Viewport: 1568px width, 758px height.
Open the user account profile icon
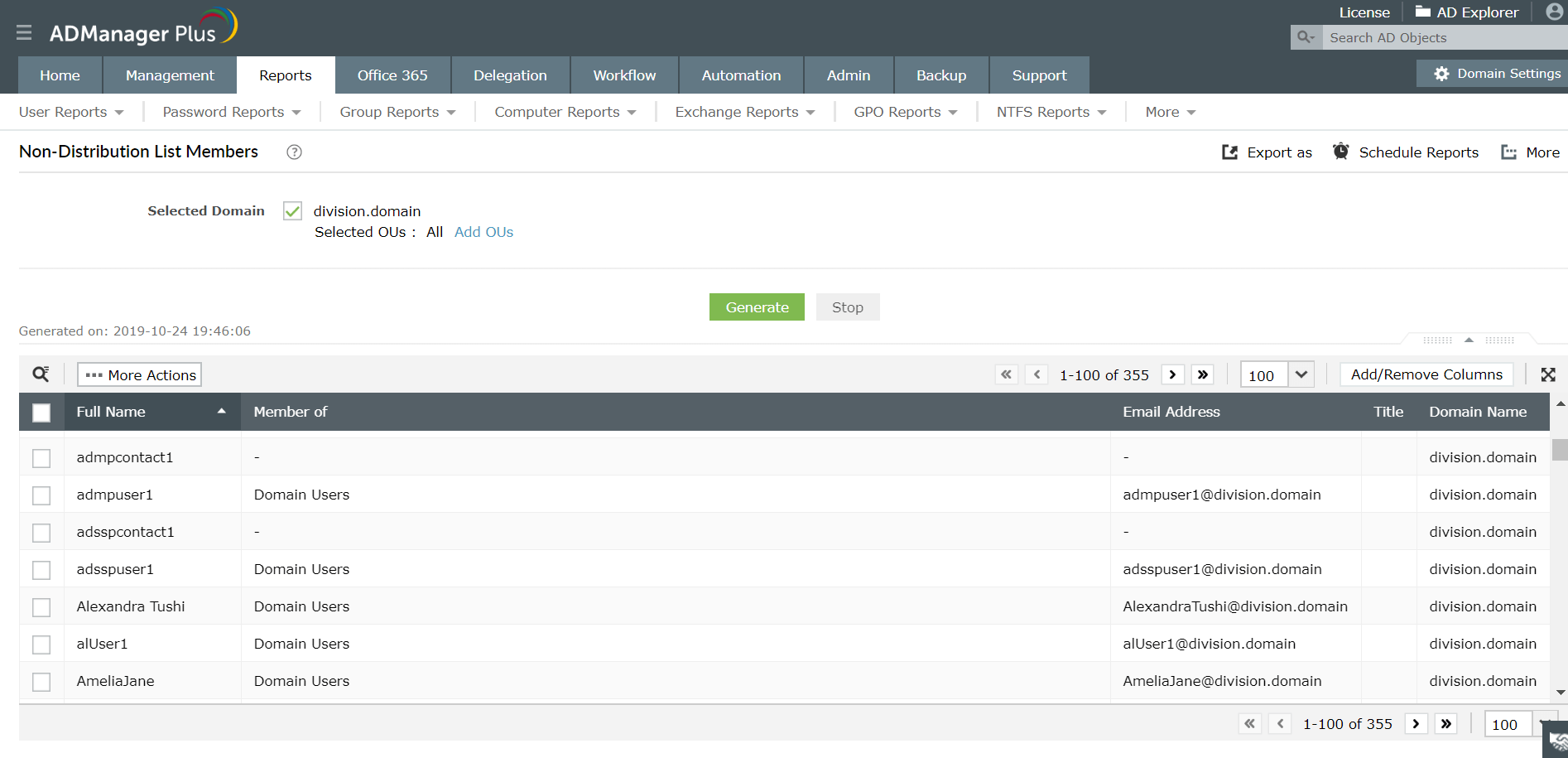[1555, 12]
